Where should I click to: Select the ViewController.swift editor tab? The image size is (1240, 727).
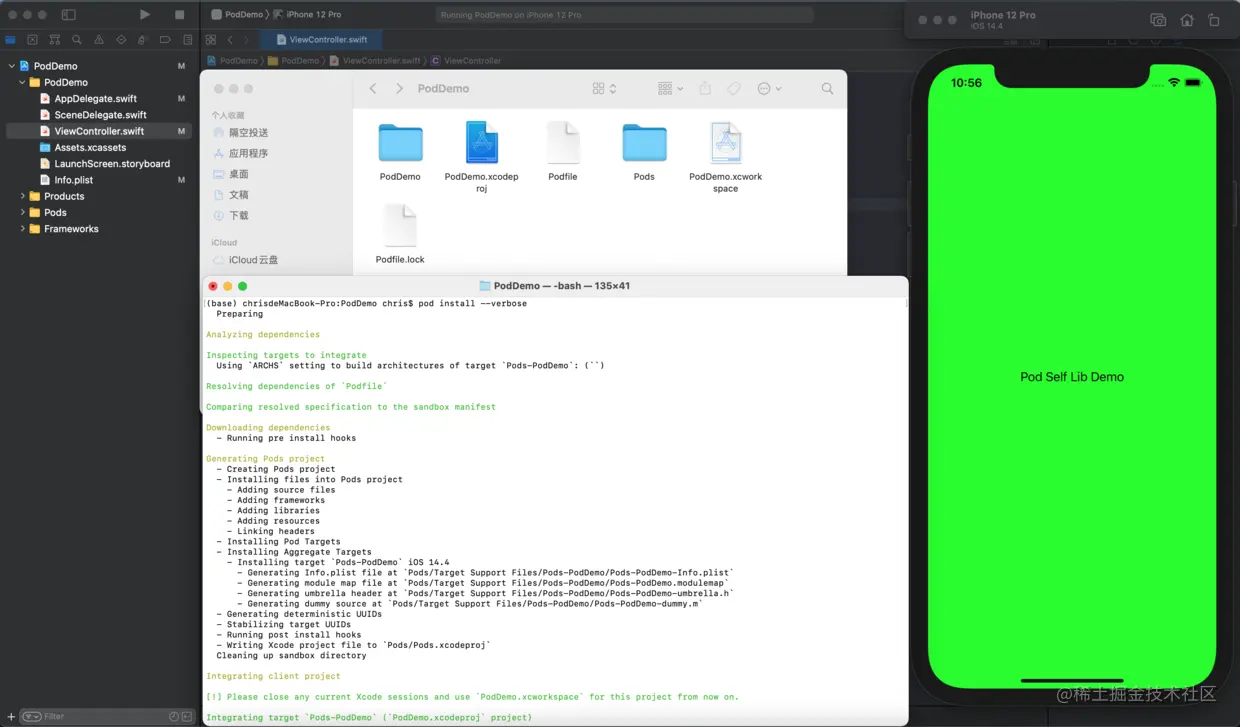click(x=320, y=40)
